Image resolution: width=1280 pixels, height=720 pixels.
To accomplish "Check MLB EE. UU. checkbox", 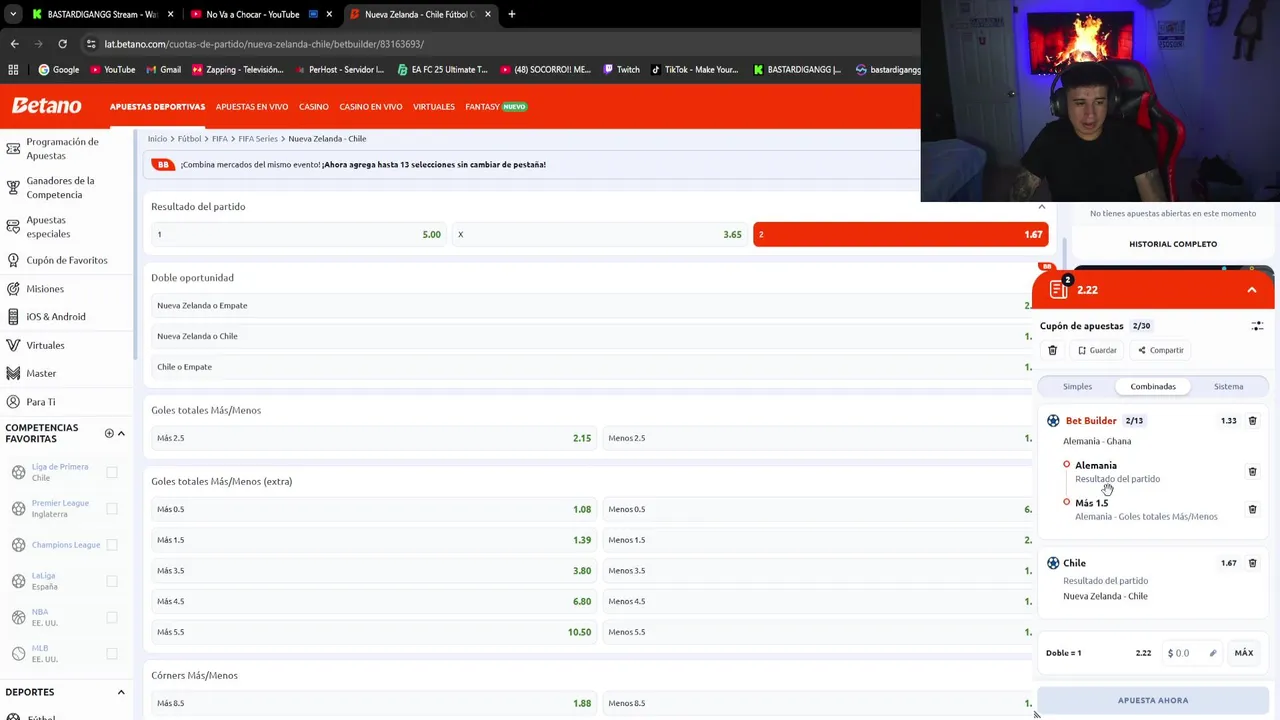I will (112, 653).
